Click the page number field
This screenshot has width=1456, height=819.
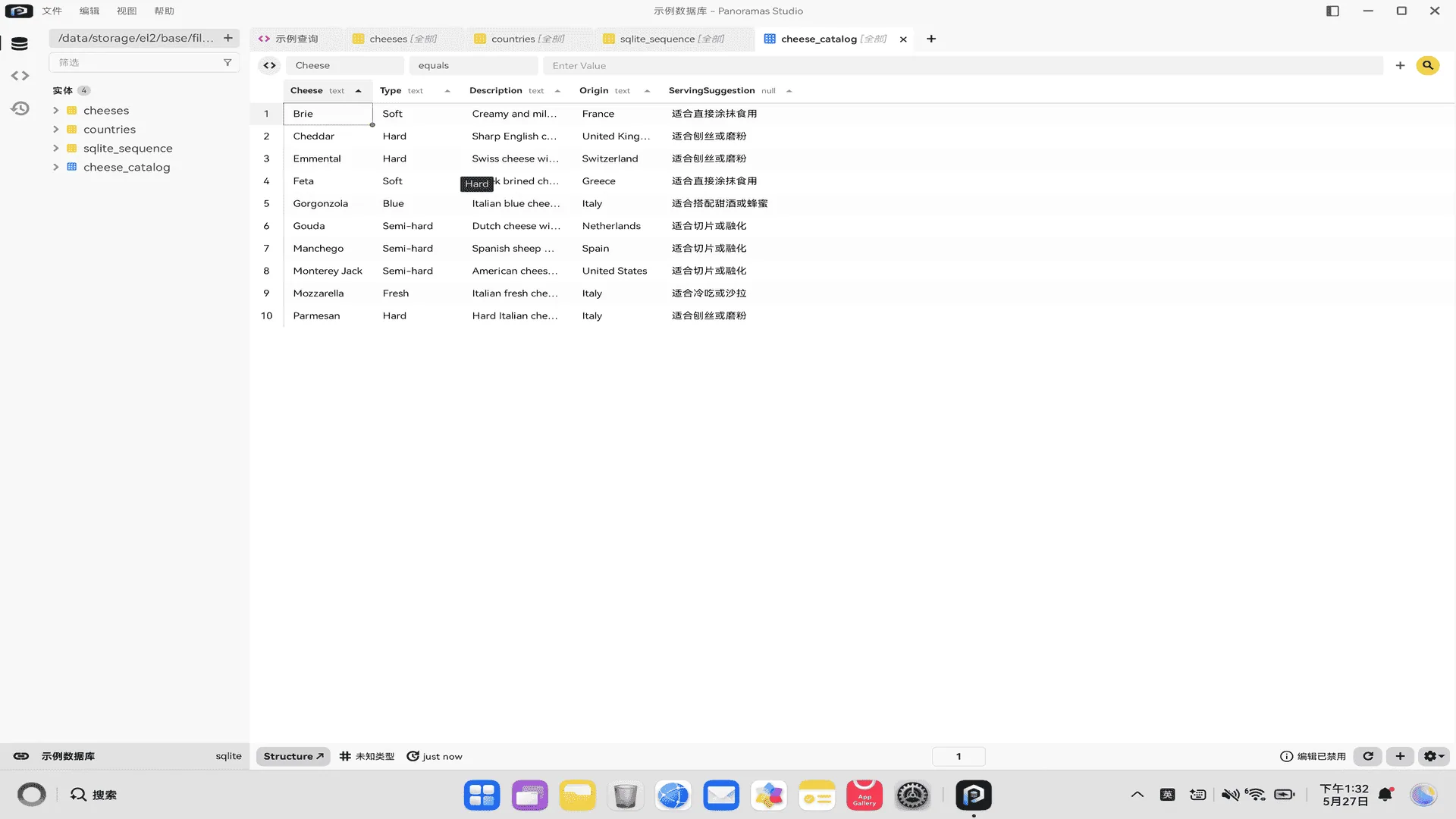(x=959, y=756)
